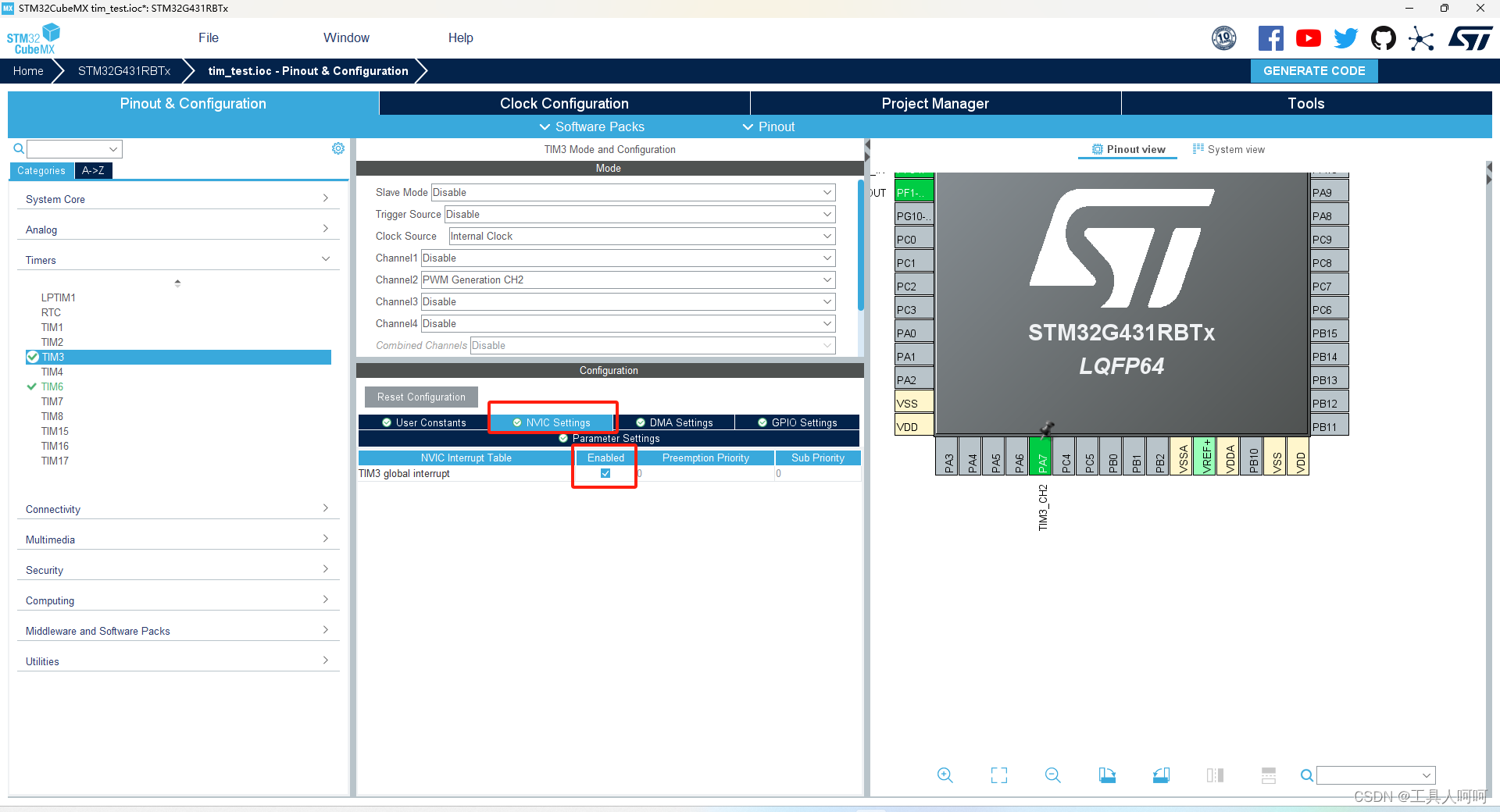
Task: Click the Twitter bird icon
Action: (1346, 38)
